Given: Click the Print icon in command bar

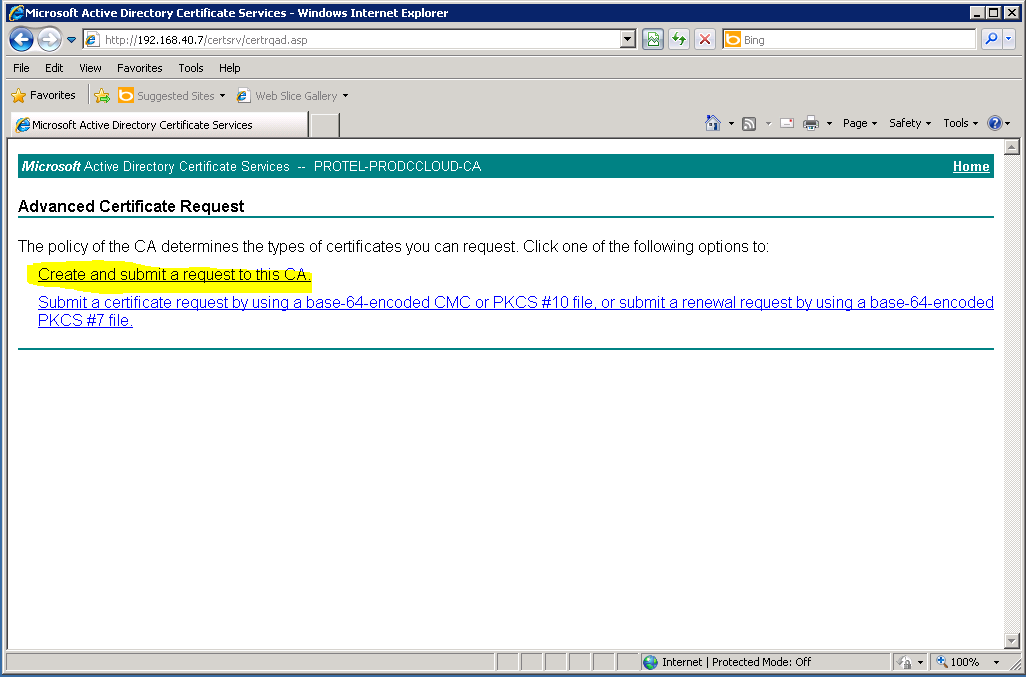Looking at the screenshot, I should [x=811, y=123].
